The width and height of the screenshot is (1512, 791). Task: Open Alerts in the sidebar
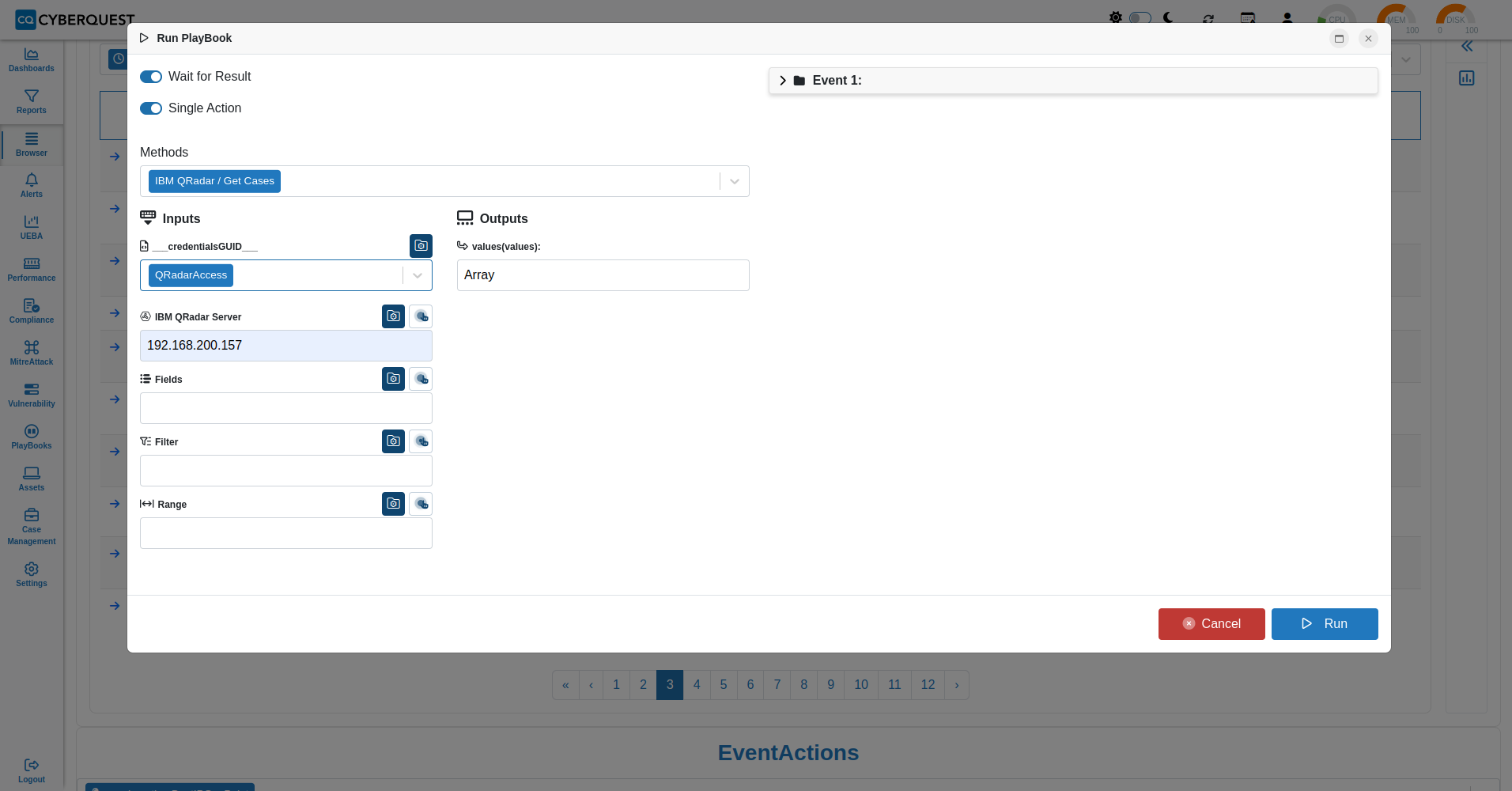click(32, 186)
